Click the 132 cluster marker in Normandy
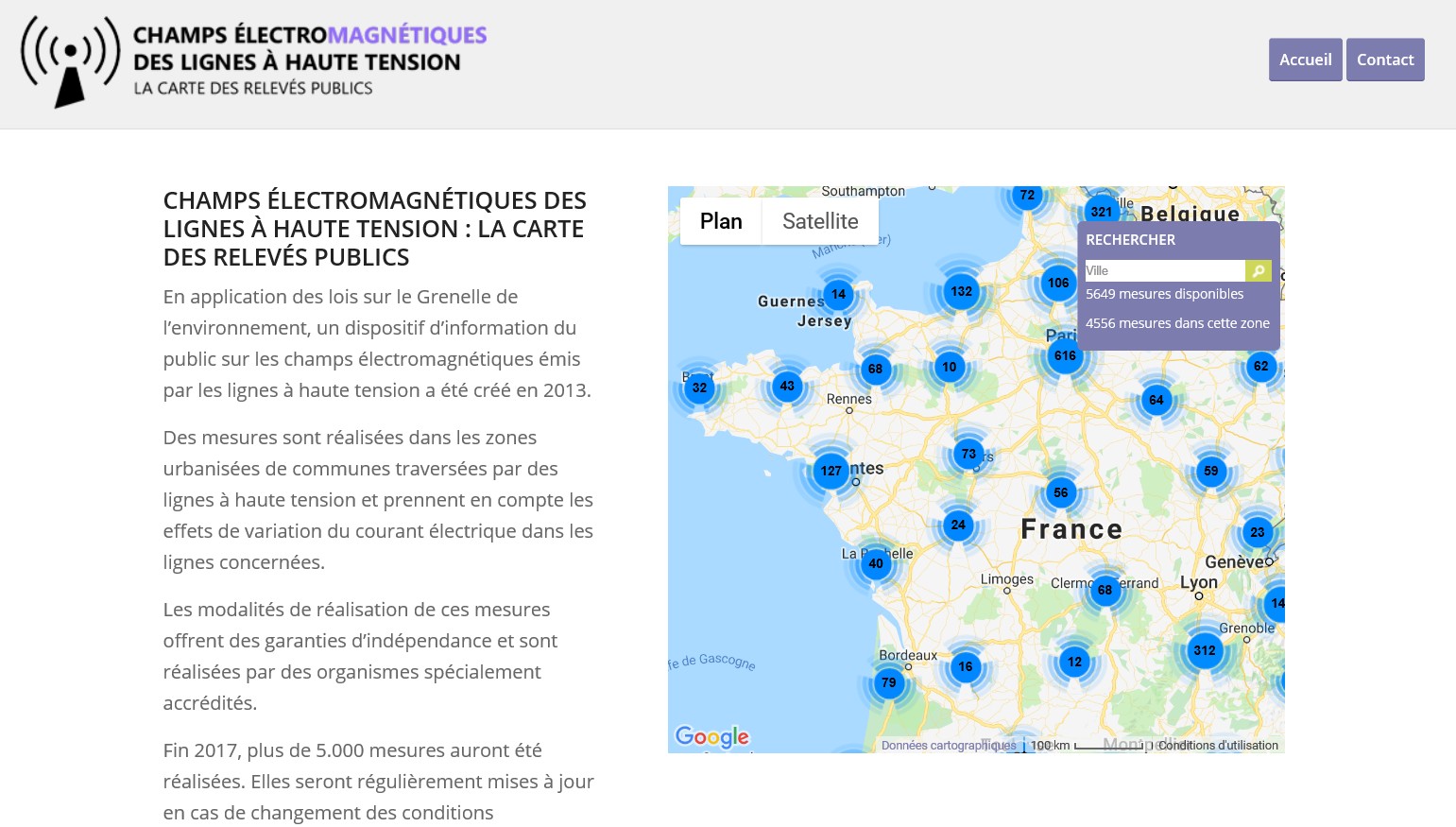This screenshot has width=1456, height=827. click(x=961, y=292)
